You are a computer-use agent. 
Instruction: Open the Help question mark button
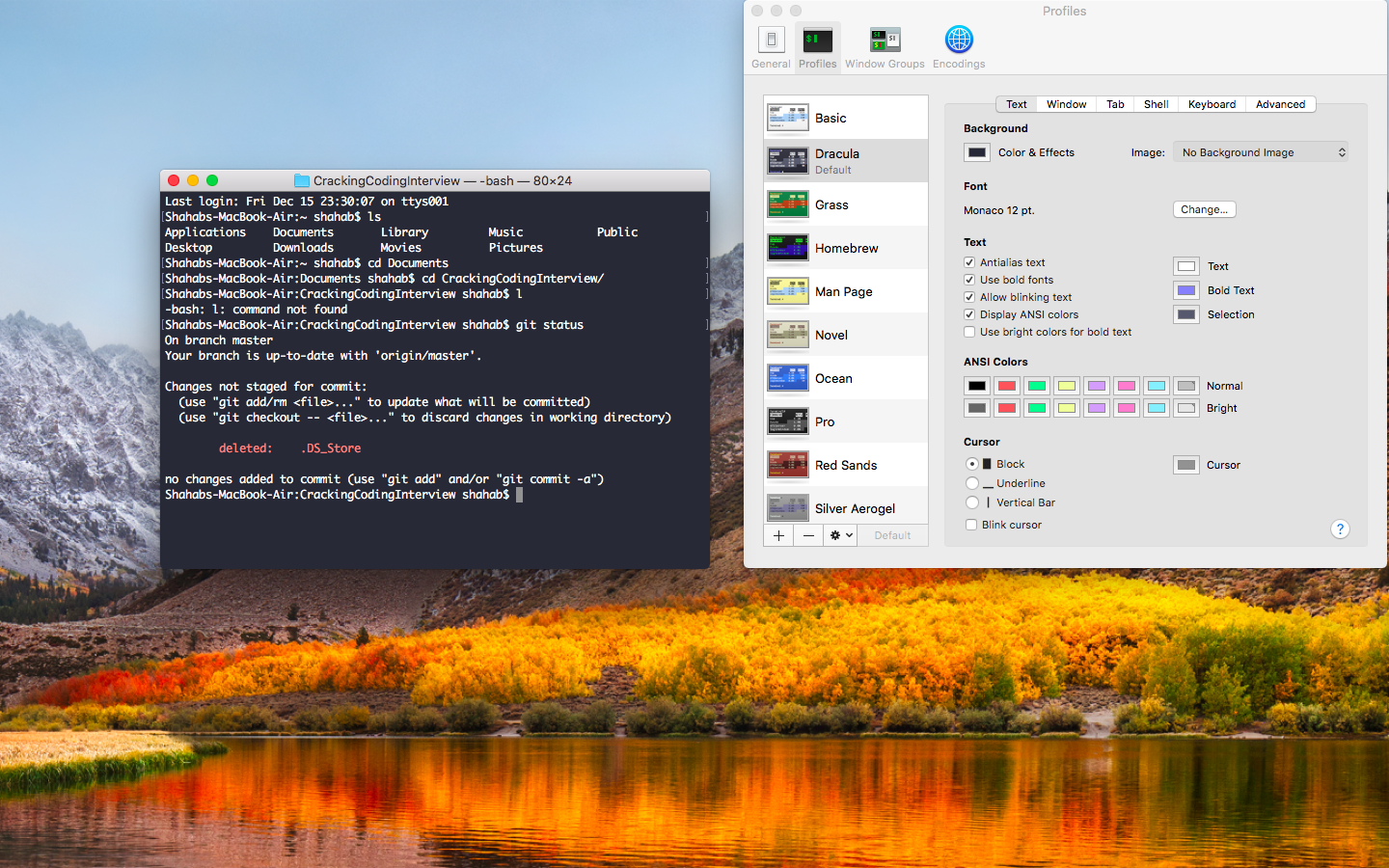1340,529
